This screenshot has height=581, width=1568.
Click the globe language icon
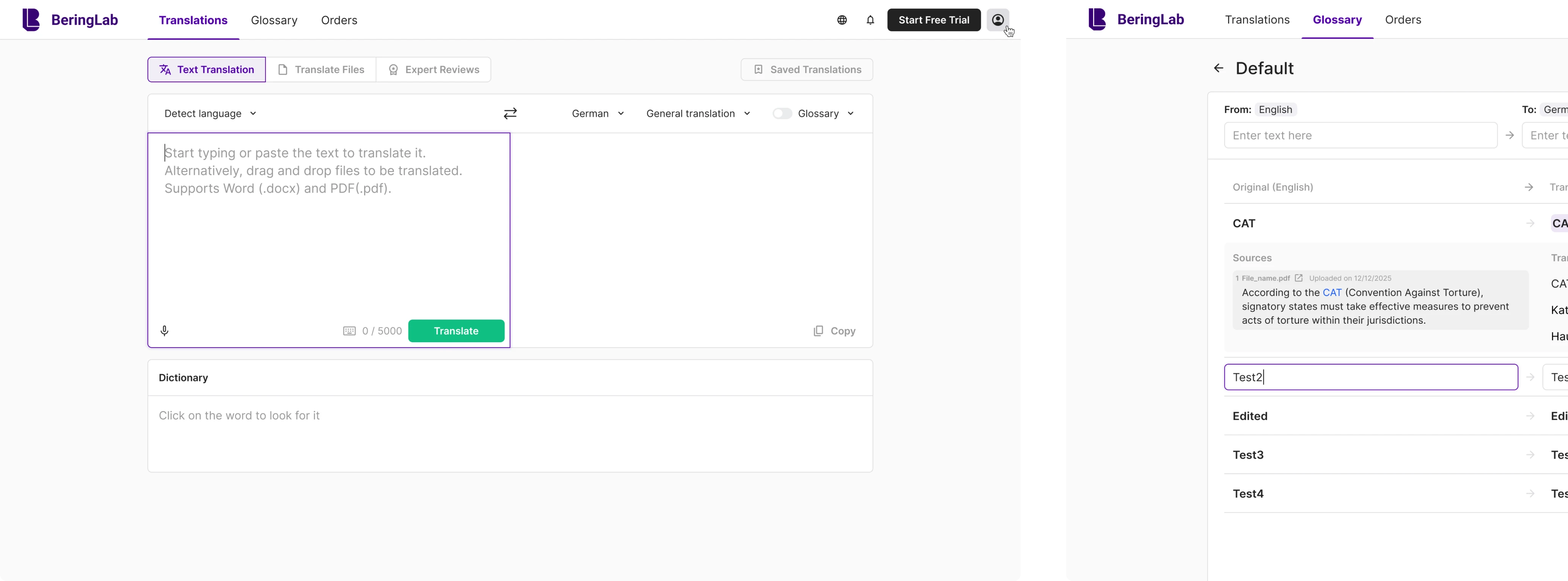coord(842,20)
